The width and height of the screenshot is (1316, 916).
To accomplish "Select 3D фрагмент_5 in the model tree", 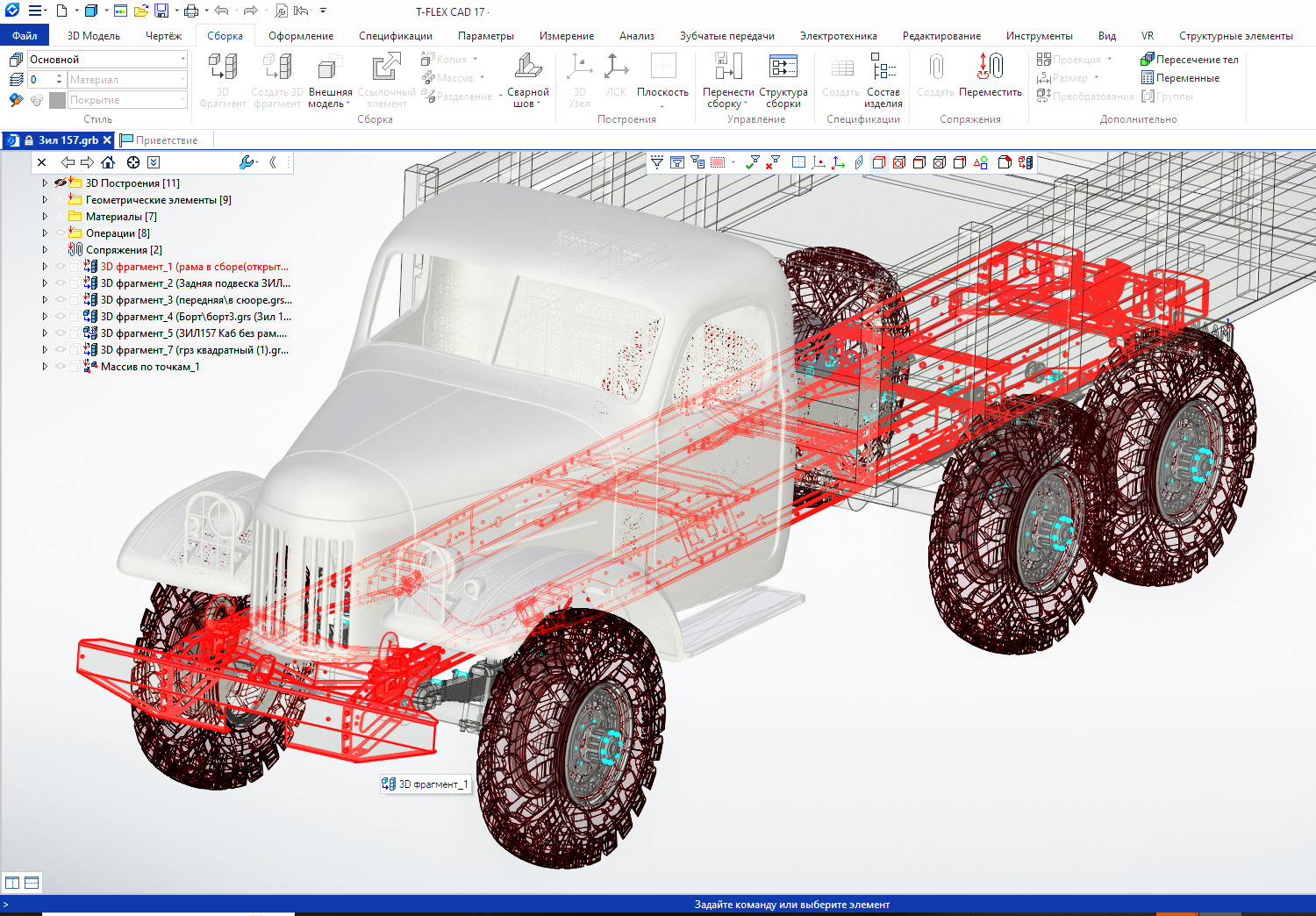I will click(x=193, y=333).
